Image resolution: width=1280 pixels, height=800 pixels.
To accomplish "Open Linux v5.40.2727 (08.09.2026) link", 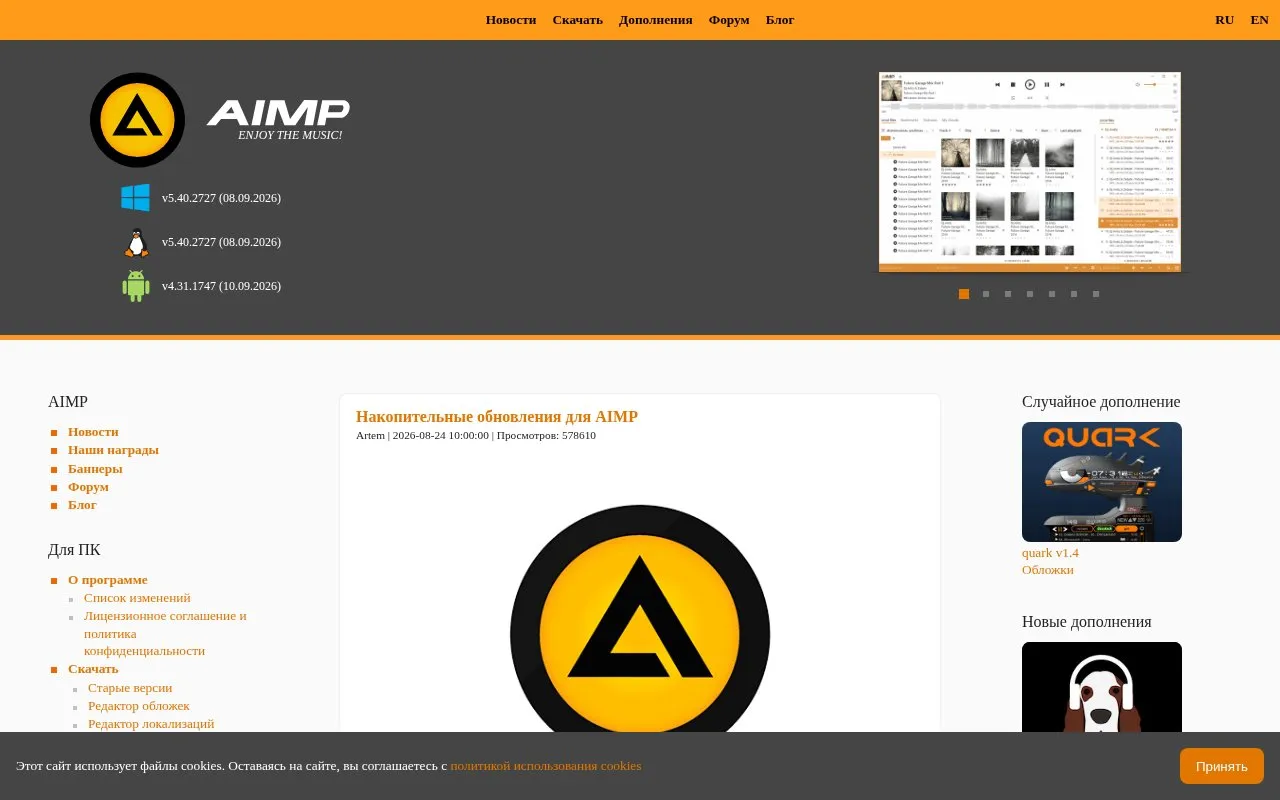I will click(x=221, y=242).
